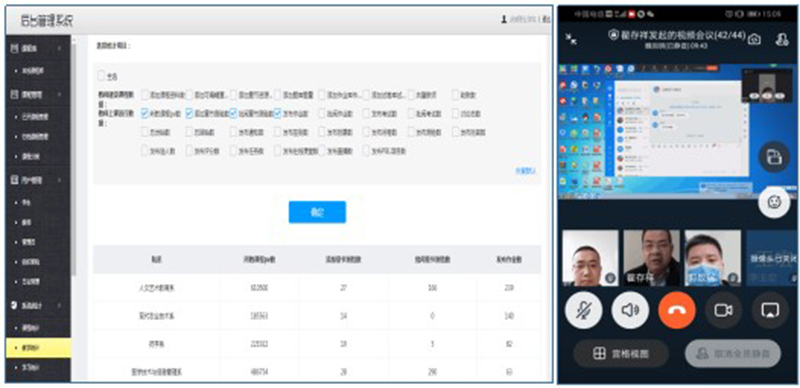Open the 霍存祥 participant video thumbnail
The height and width of the screenshot is (388, 800).
652,258
